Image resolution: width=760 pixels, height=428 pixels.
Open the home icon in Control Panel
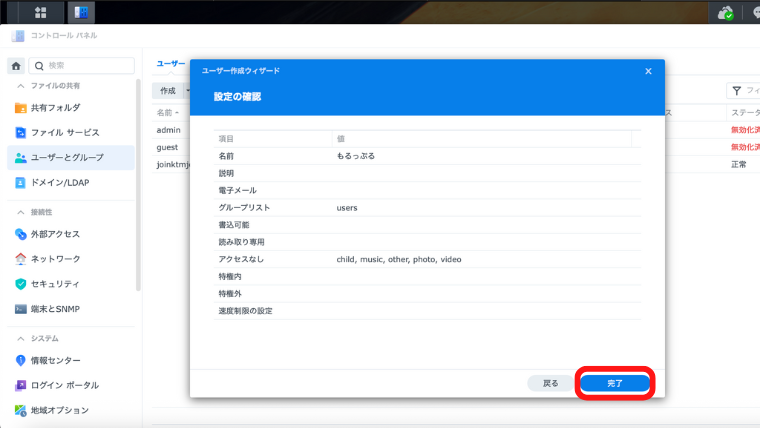[x=16, y=66]
